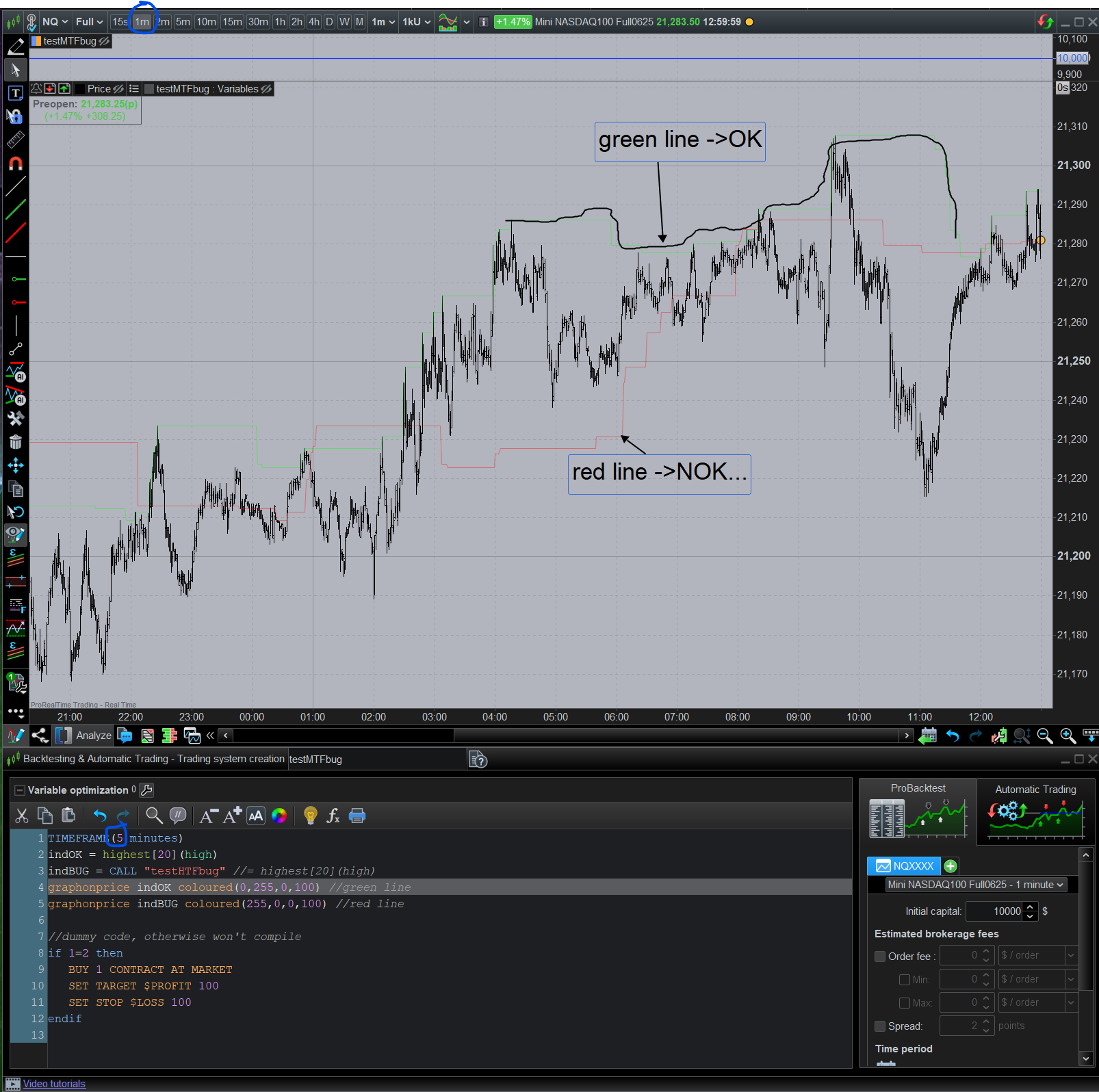This screenshot has height=1092, width=1099.
Task: Select the 4h timeframe button
Action: [313, 22]
